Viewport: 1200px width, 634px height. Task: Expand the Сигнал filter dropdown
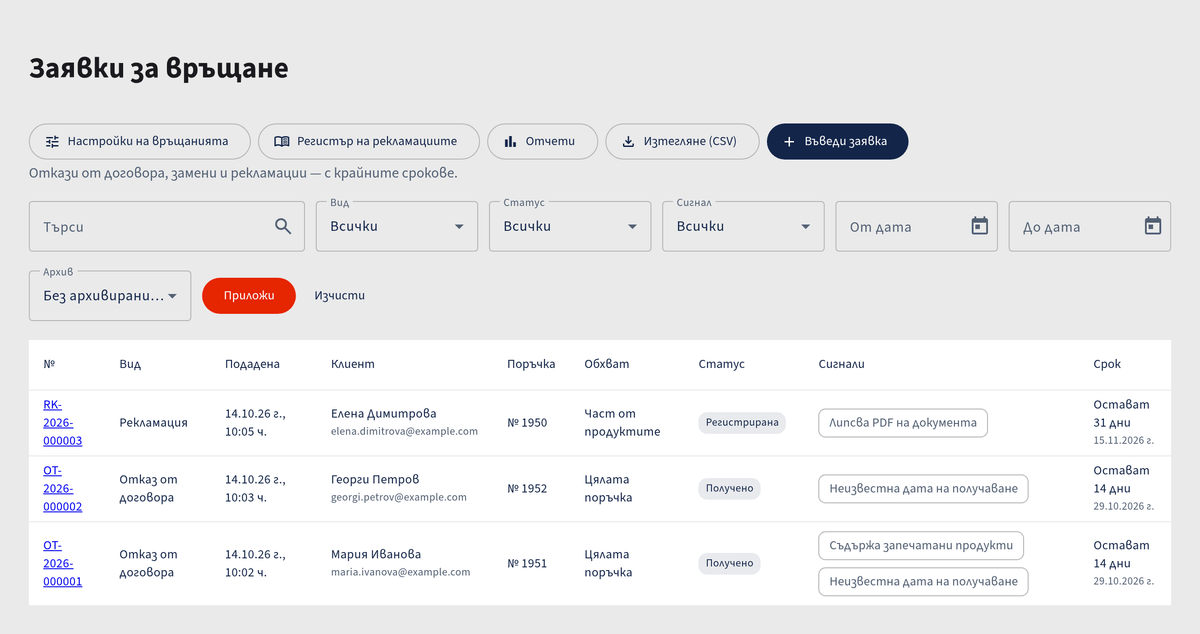(743, 226)
